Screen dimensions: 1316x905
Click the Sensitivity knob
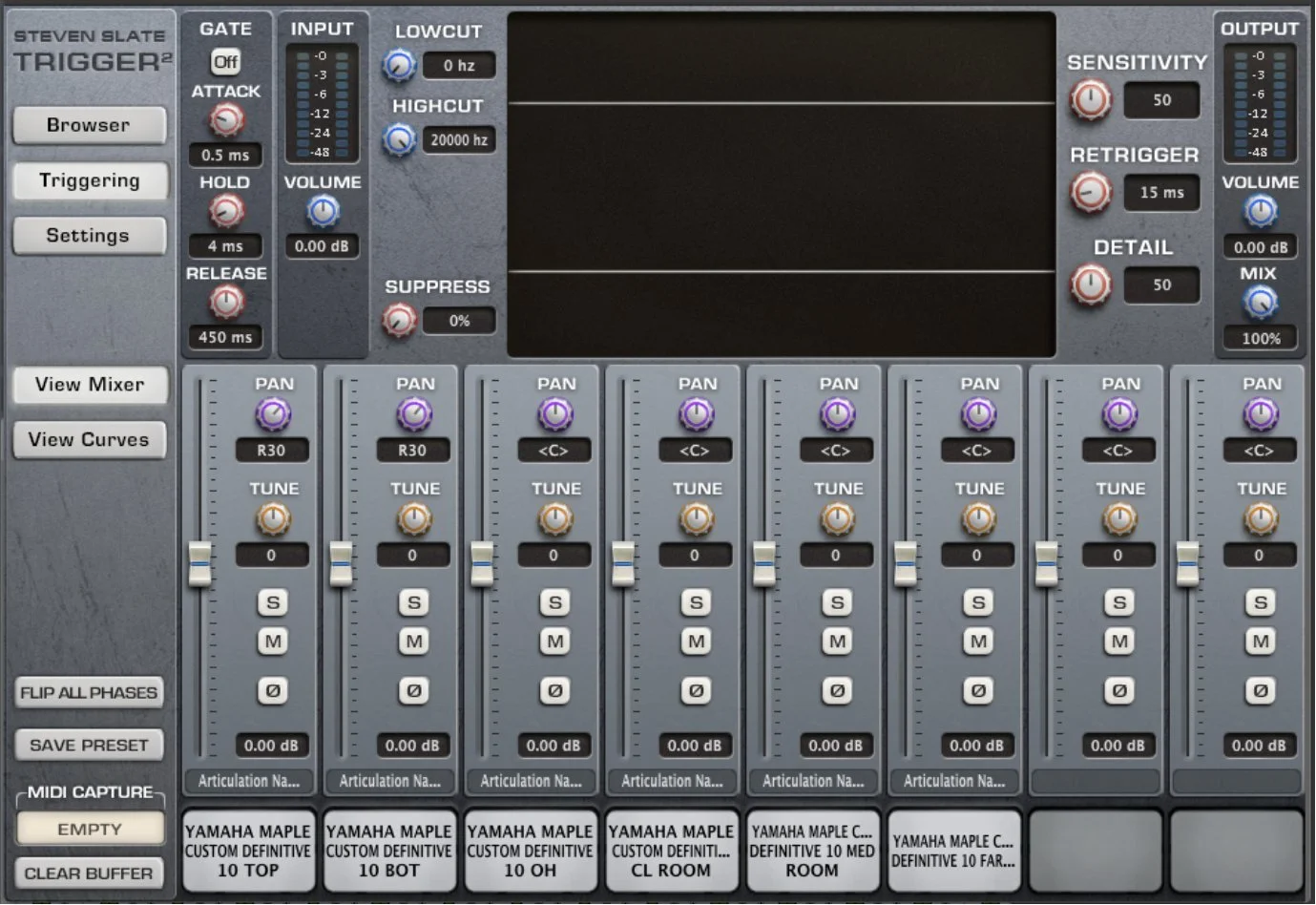tap(1090, 99)
